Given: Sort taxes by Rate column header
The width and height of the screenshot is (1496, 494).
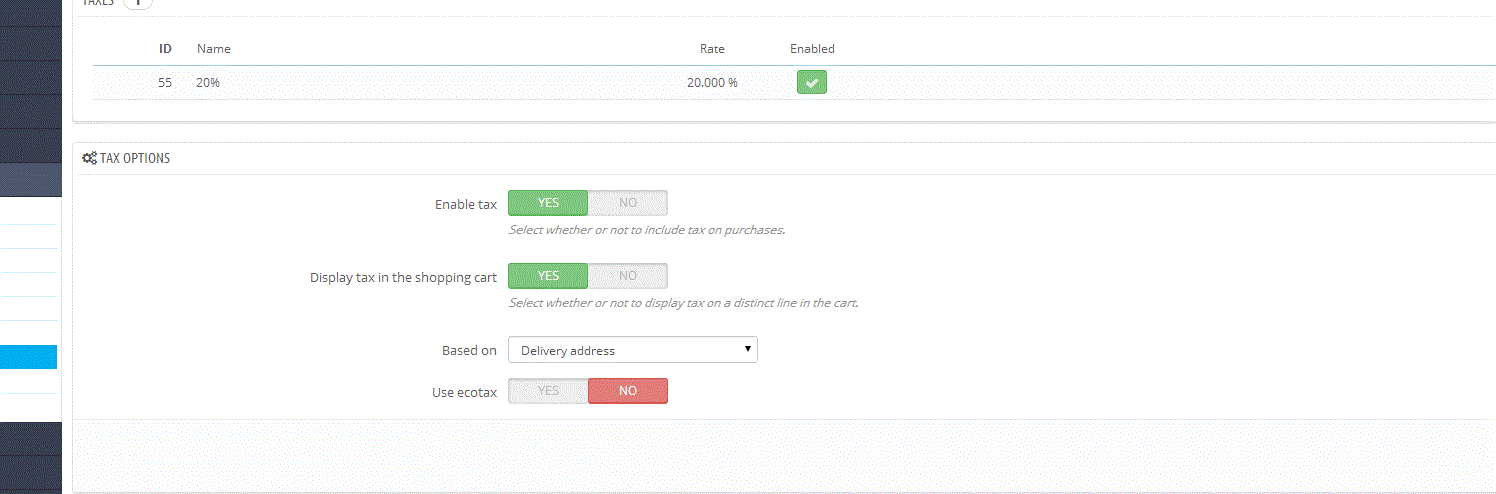Looking at the screenshot, I should click(x=712, y=49).
